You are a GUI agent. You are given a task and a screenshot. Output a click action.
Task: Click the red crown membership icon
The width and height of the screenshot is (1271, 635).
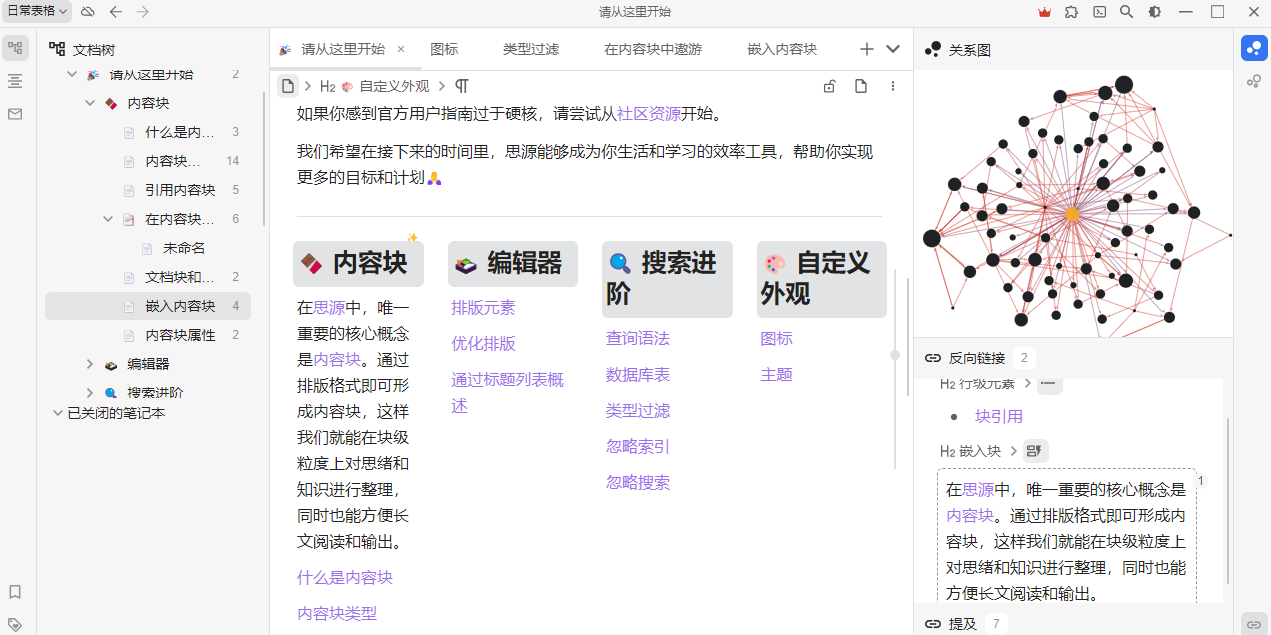pos(1045,12)
